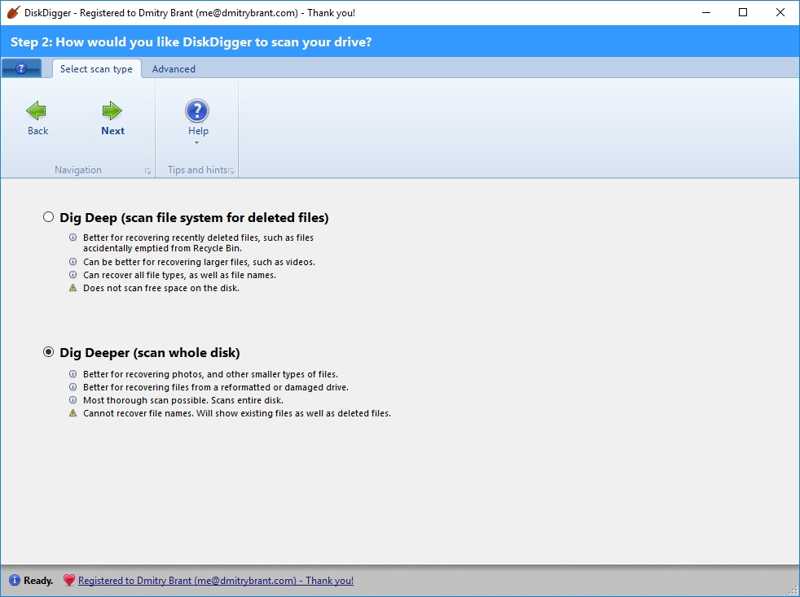The width and height of the screenshot is (800, 597).
Task: Click the Step 2 heading banner text
Action: click(x=191, y=42)
